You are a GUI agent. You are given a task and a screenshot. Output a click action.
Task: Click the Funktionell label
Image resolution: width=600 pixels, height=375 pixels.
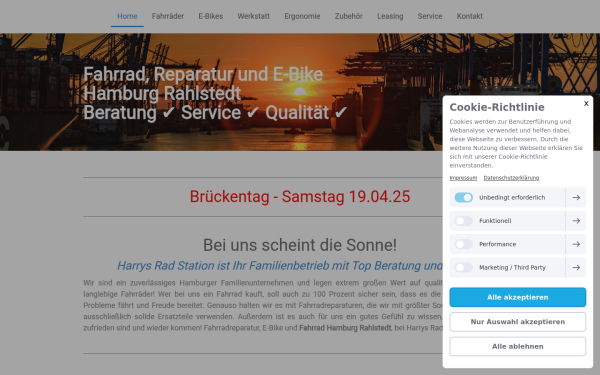[x=495, y=221]
